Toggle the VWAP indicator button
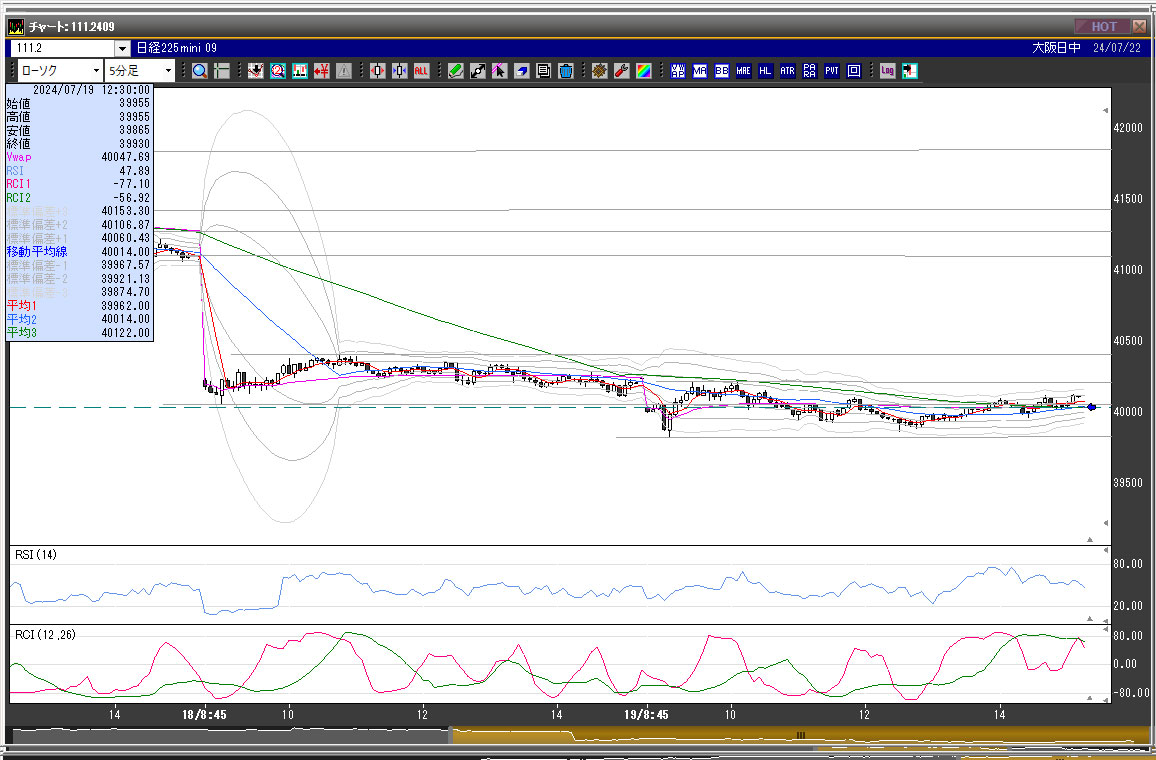Viewport: 1156px width, 760px height. 678,71
